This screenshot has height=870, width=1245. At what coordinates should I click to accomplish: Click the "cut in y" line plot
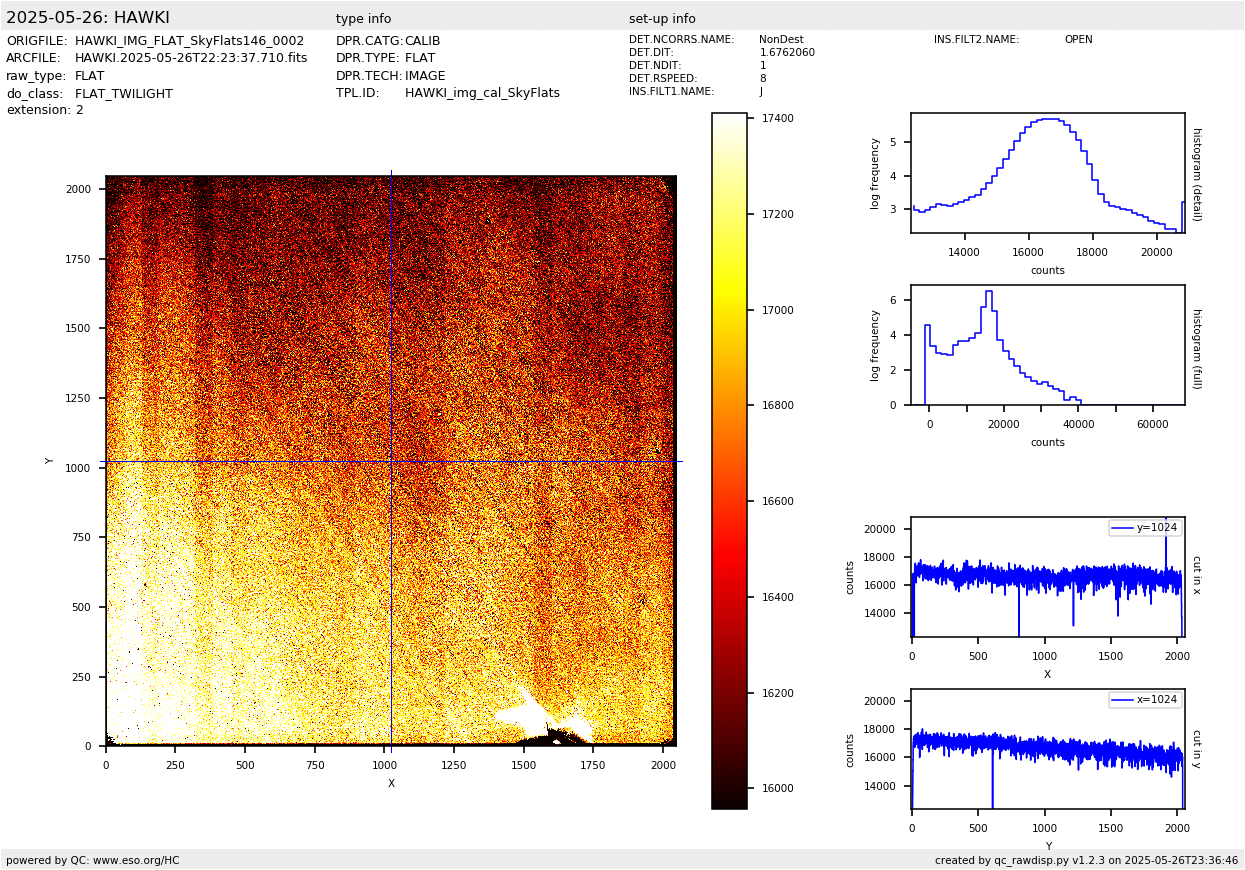click(x=1047, y=749)
